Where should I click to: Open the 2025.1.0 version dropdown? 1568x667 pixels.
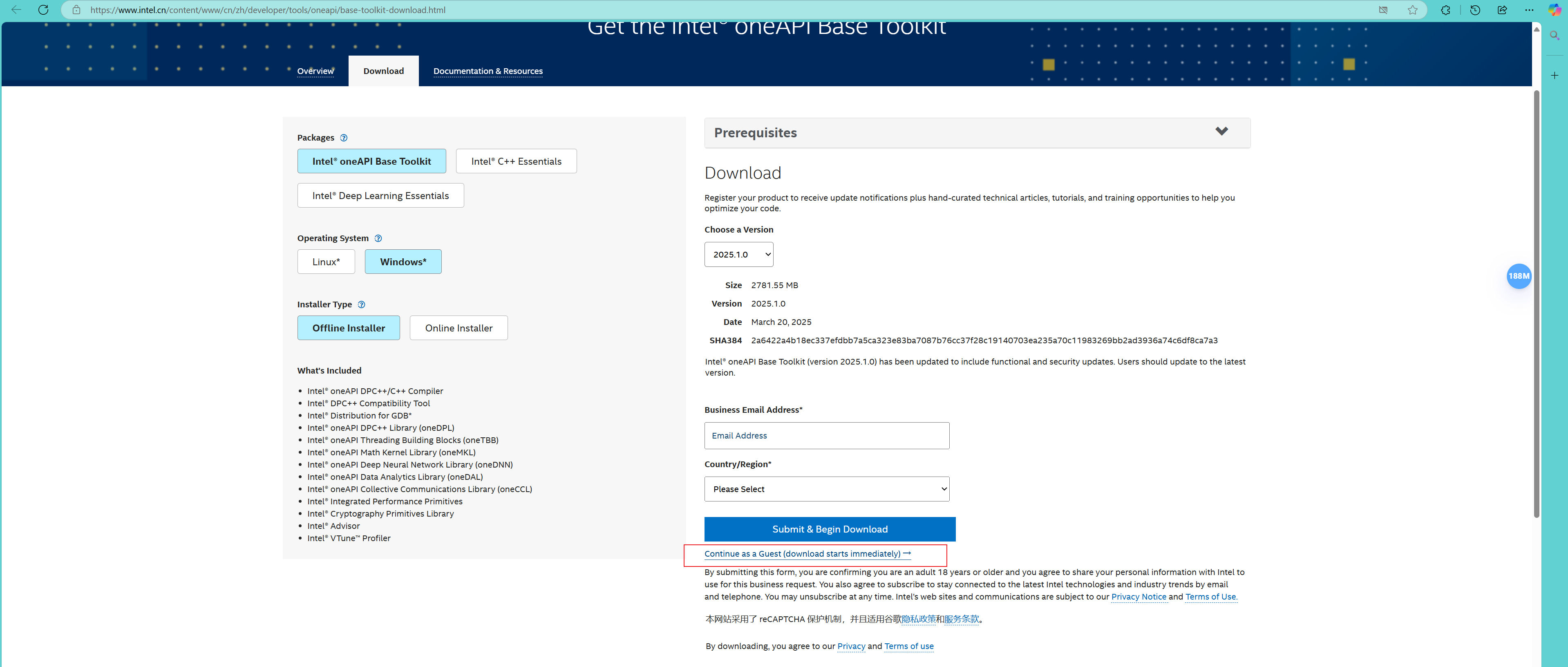click(x=738, y=254)
